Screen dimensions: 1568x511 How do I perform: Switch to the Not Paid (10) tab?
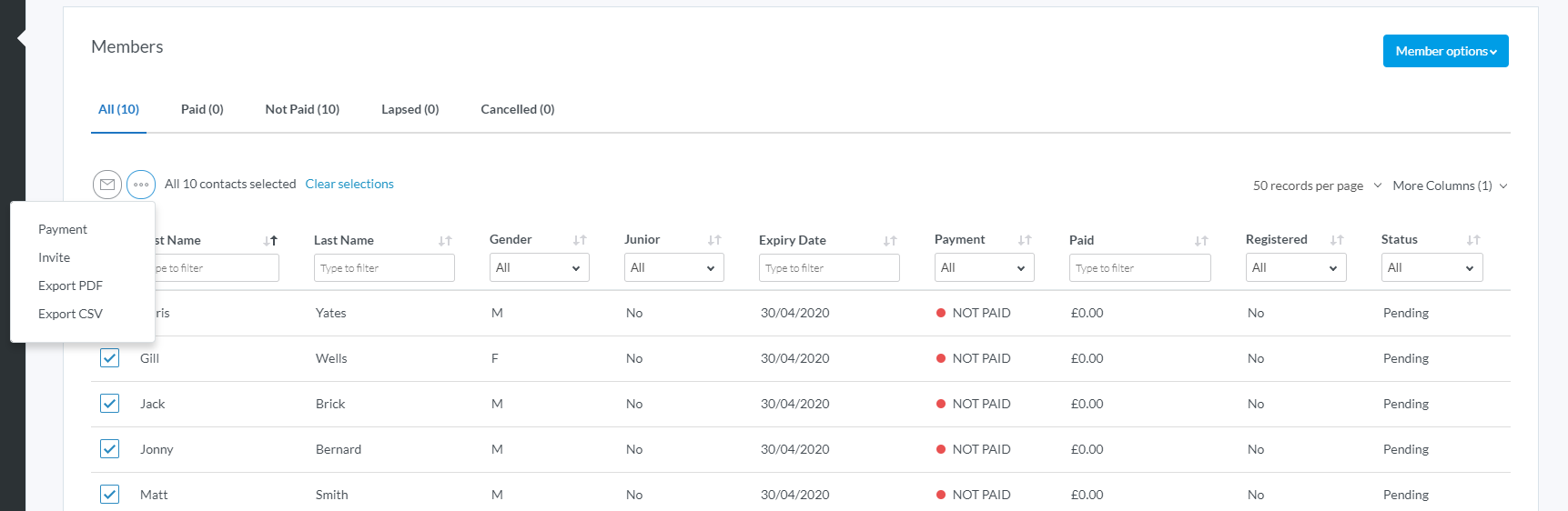click(x=302, y=109)
